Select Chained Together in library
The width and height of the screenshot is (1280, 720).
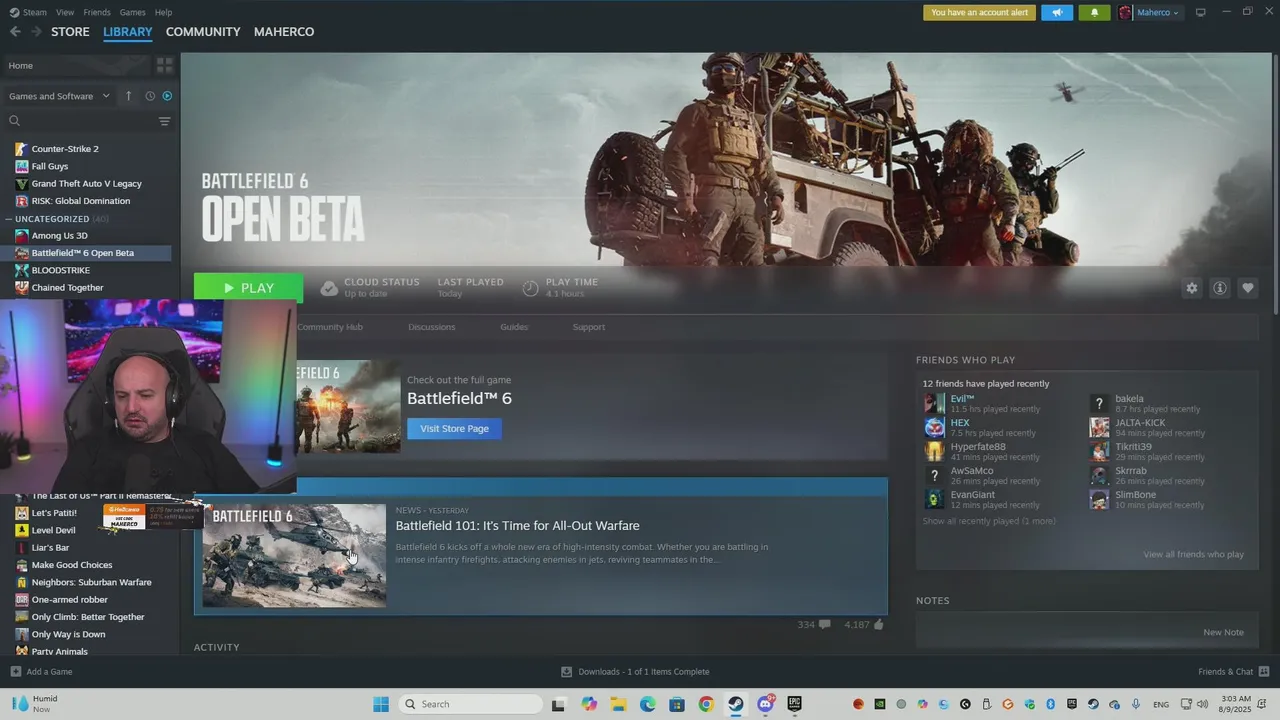point(67,288)
